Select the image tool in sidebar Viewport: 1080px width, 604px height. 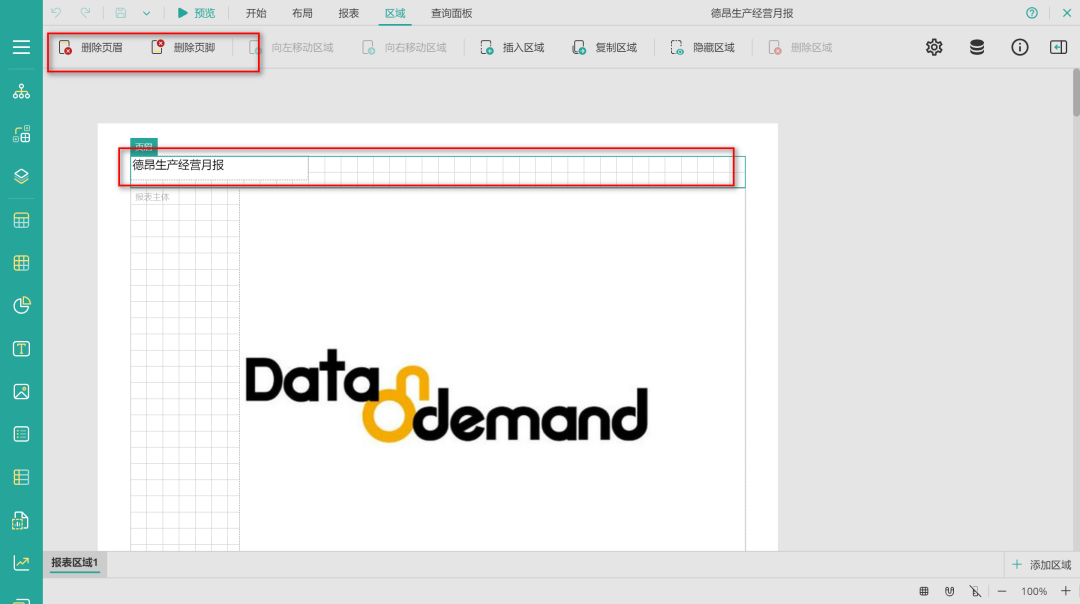tap(21, 392)
